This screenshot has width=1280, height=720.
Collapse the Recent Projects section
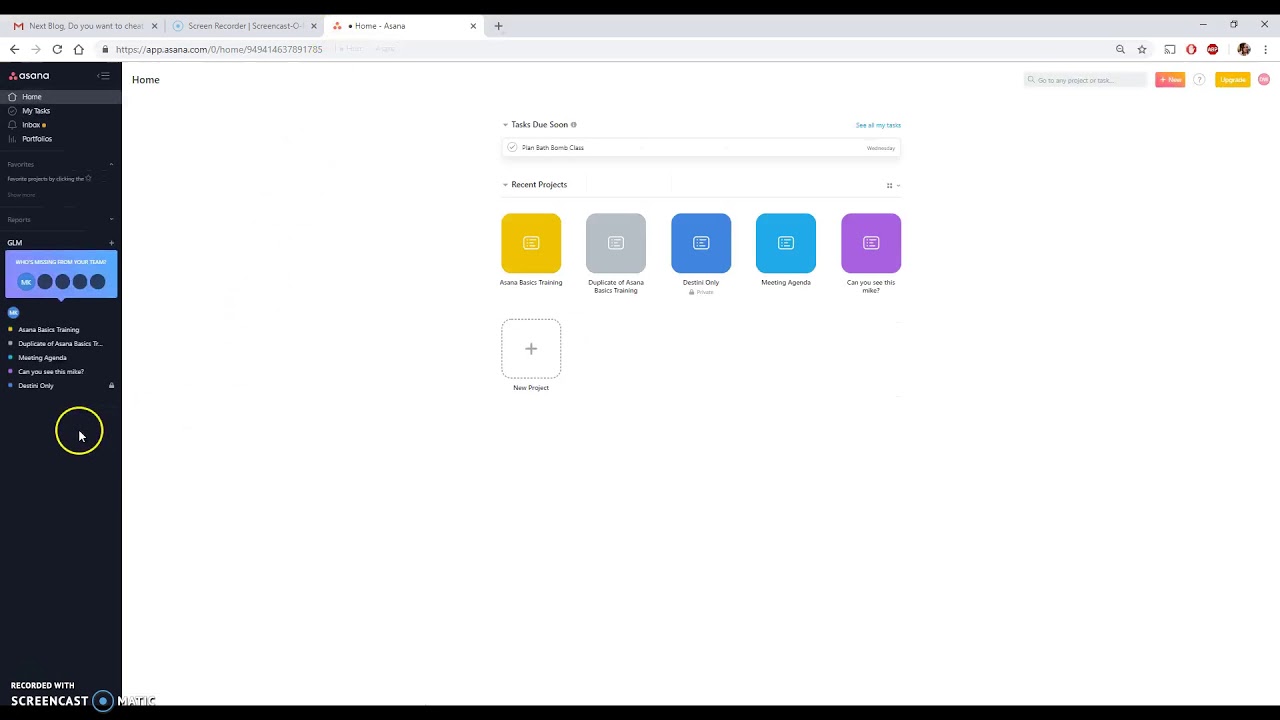[505, 185]
